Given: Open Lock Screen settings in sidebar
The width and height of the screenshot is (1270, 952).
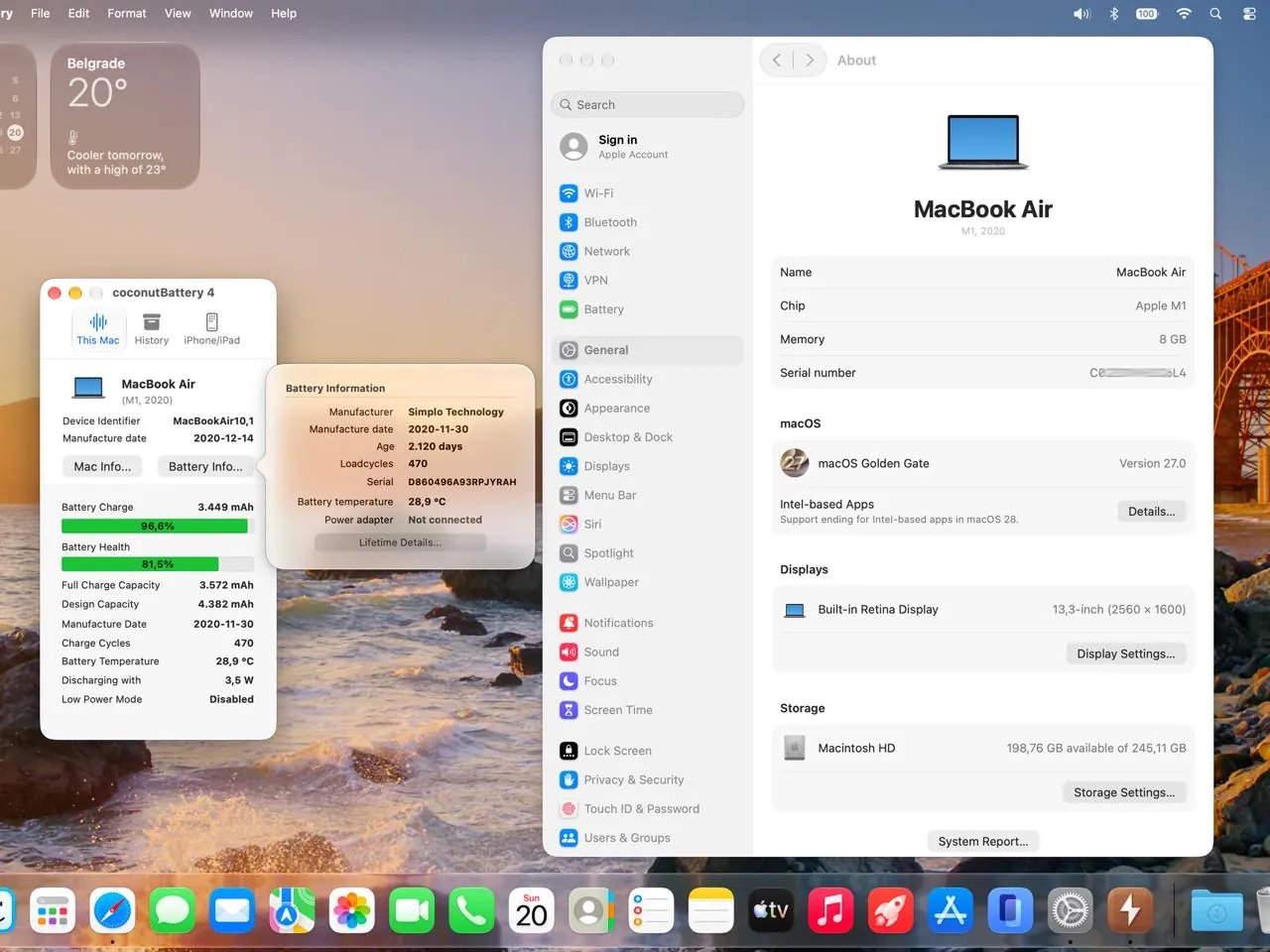Looking at the screenshot, I should tap(648, 751).
